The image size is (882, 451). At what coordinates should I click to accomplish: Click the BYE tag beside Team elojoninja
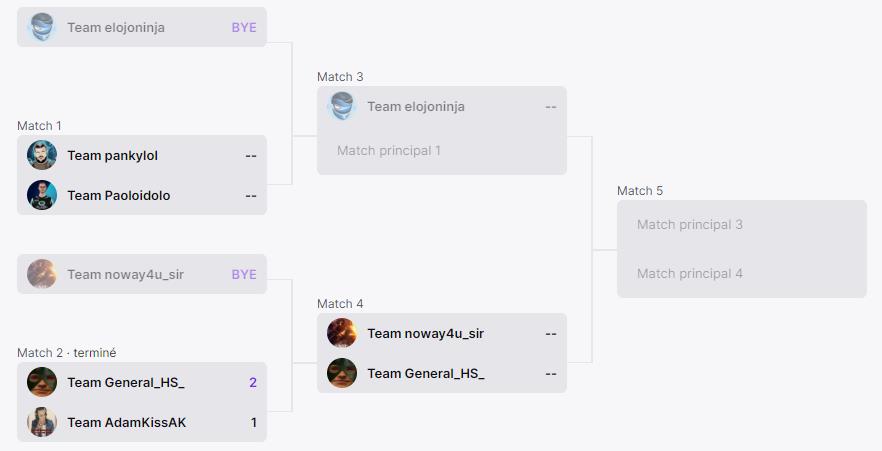pyautogui.click(x=244, y=27)
